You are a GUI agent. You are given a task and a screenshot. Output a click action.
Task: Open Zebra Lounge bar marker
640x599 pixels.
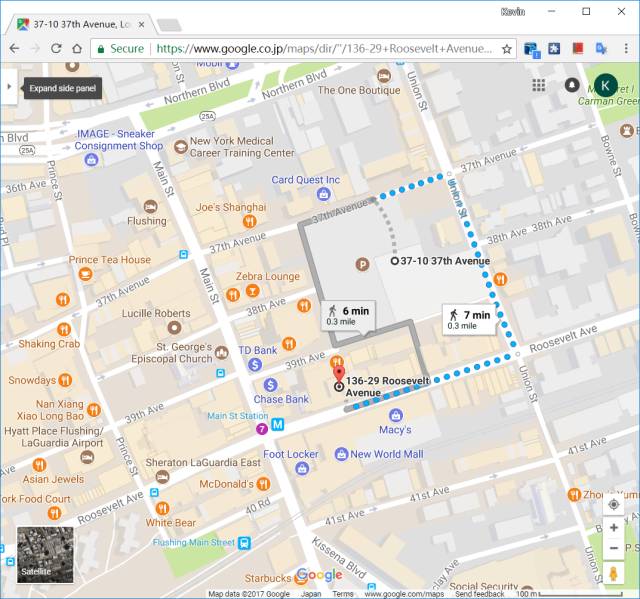pyautogui.click(x=252, y=291)
